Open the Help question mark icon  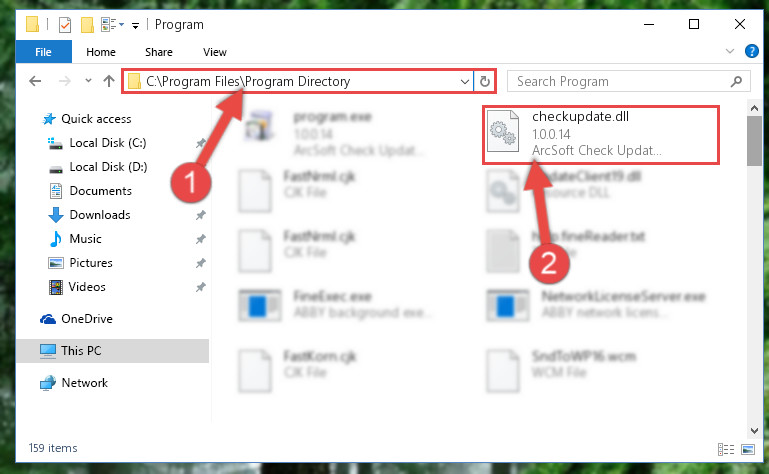[x=751, y=51]
